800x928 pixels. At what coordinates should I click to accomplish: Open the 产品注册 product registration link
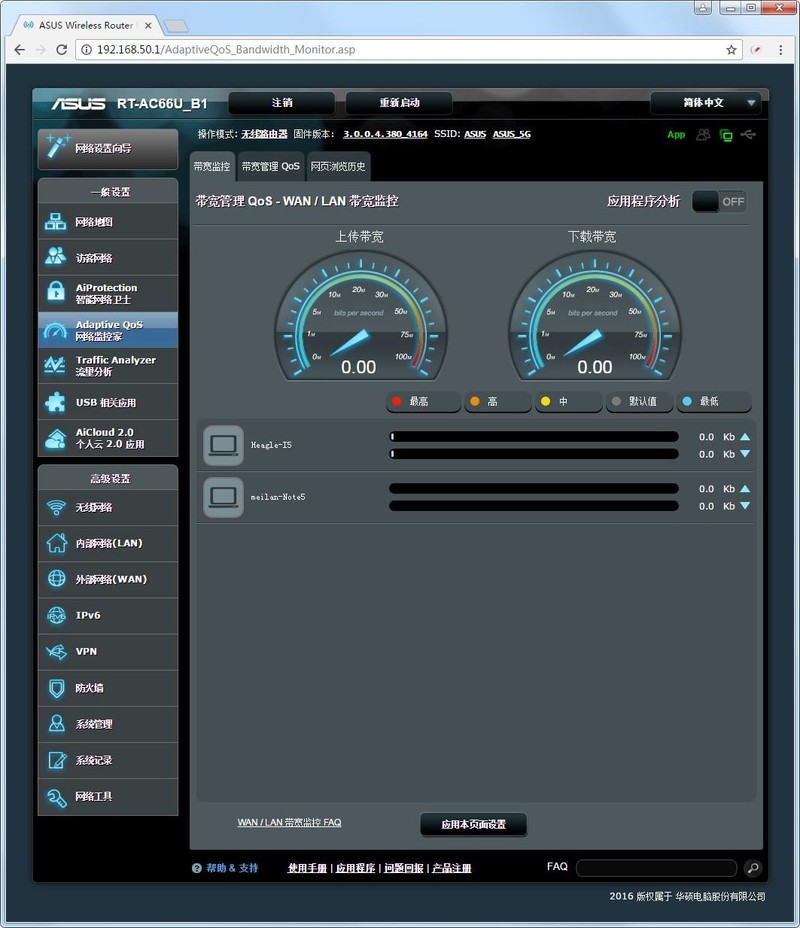coord(452,868)
